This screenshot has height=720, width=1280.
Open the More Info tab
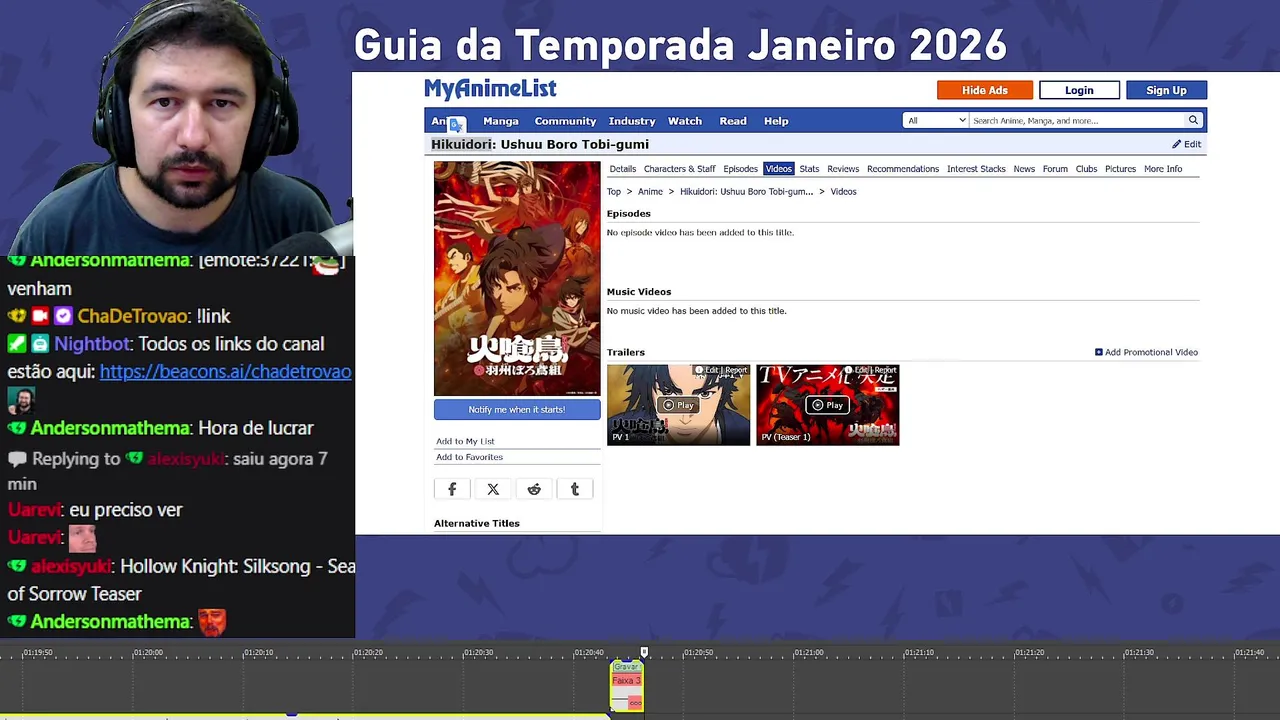(x=1163, y=169)
